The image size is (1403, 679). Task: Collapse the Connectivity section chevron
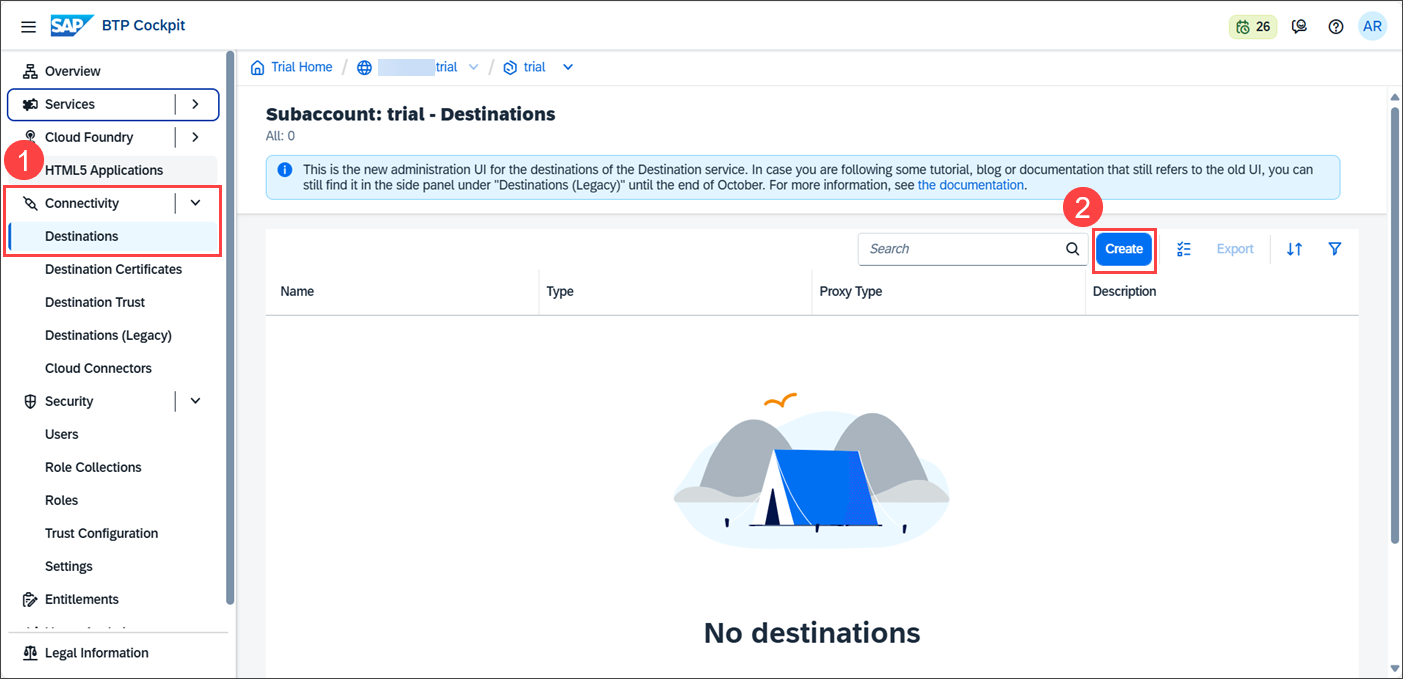click(196, 203)
